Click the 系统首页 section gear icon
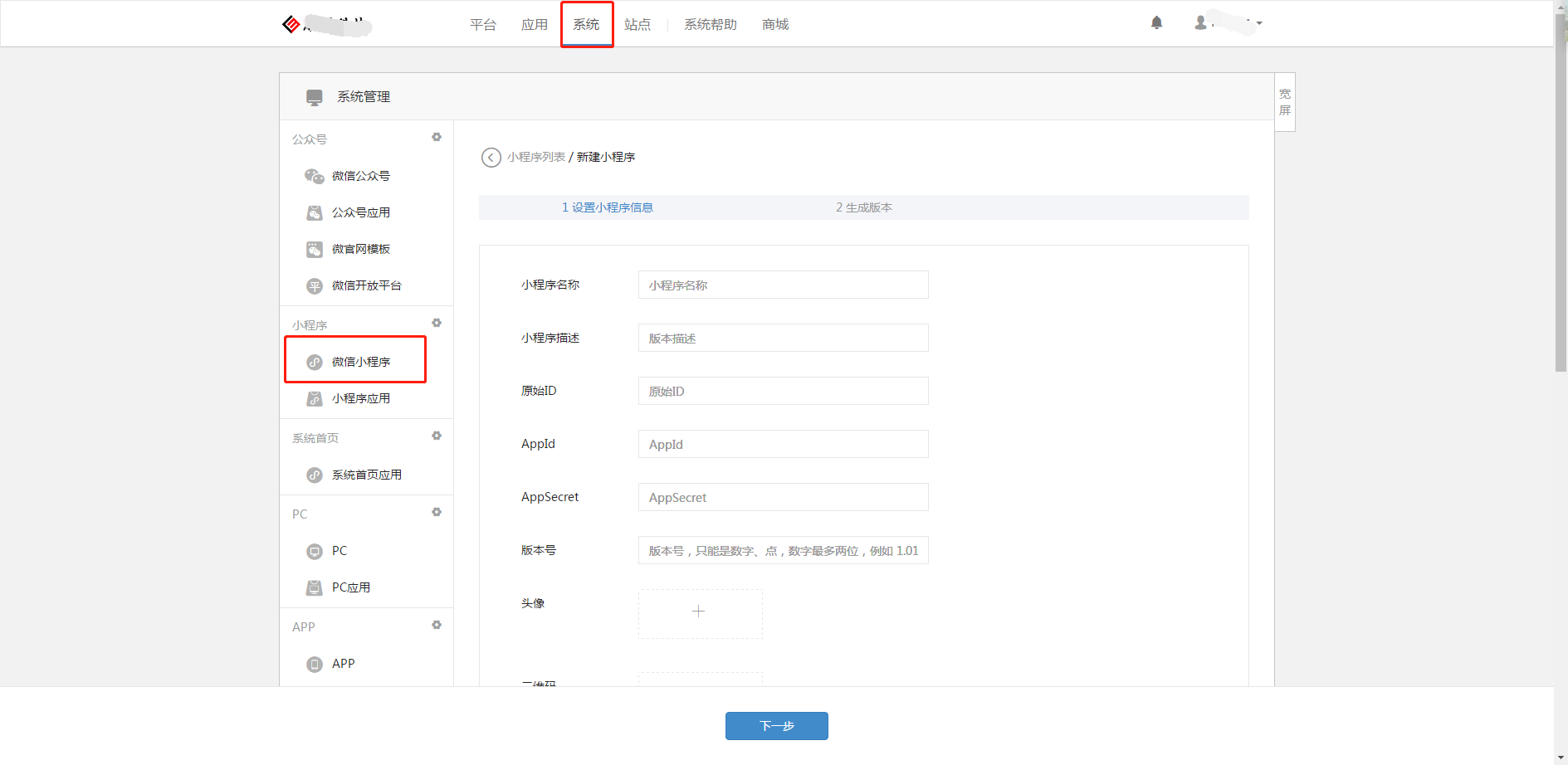Viewport: 1568px width, 765px height. pos(437,436)
